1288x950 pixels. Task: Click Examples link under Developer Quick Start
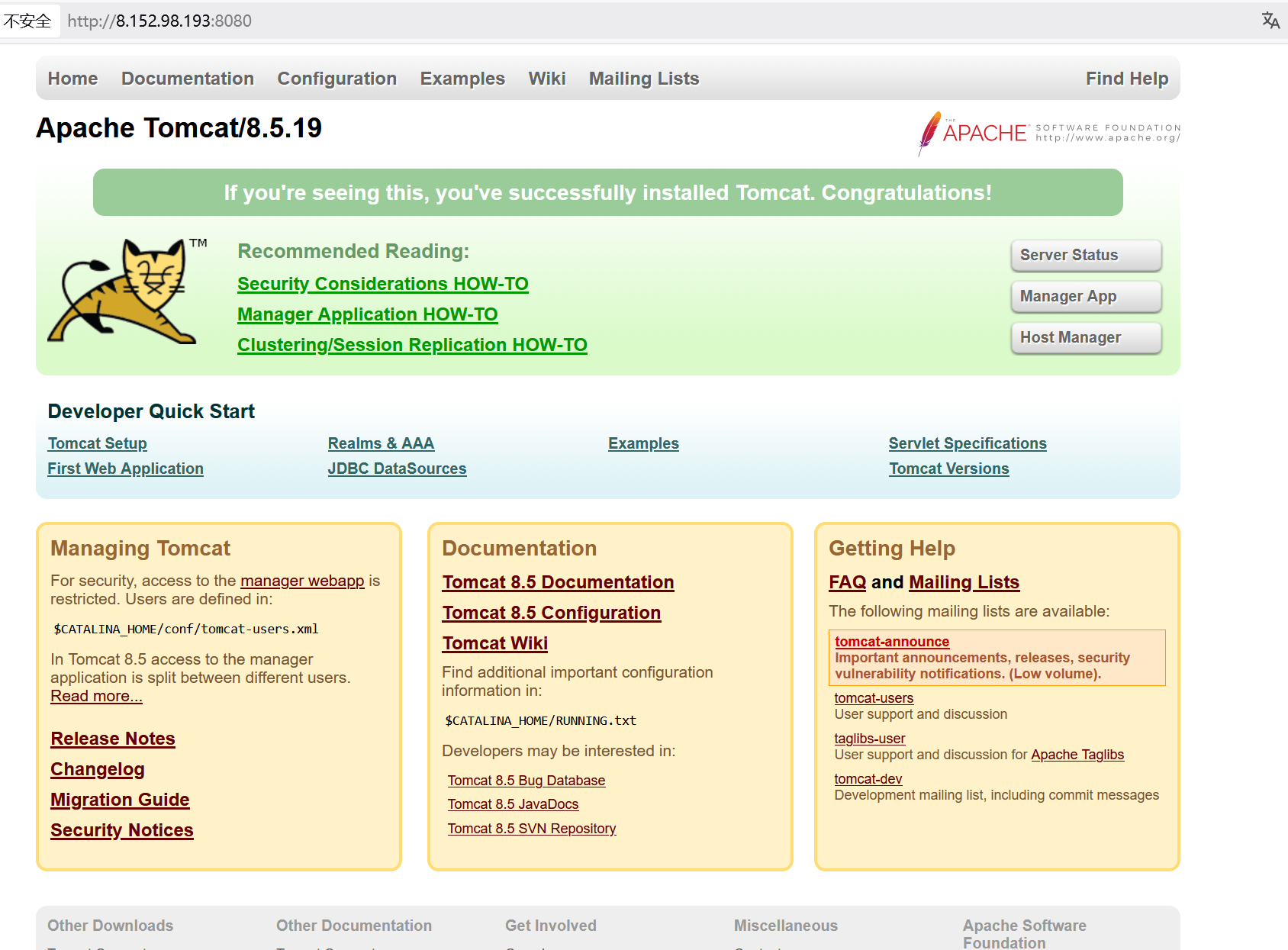click(643, 443)
